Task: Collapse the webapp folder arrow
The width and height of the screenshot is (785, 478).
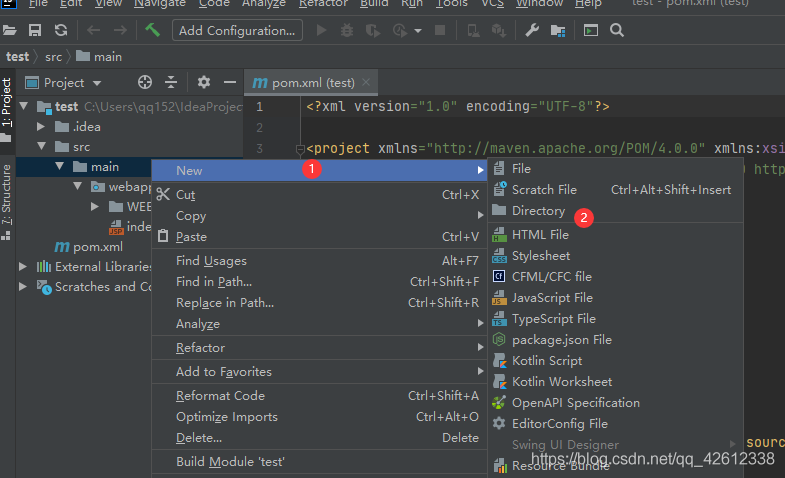Action: click(x=78, y=186)
